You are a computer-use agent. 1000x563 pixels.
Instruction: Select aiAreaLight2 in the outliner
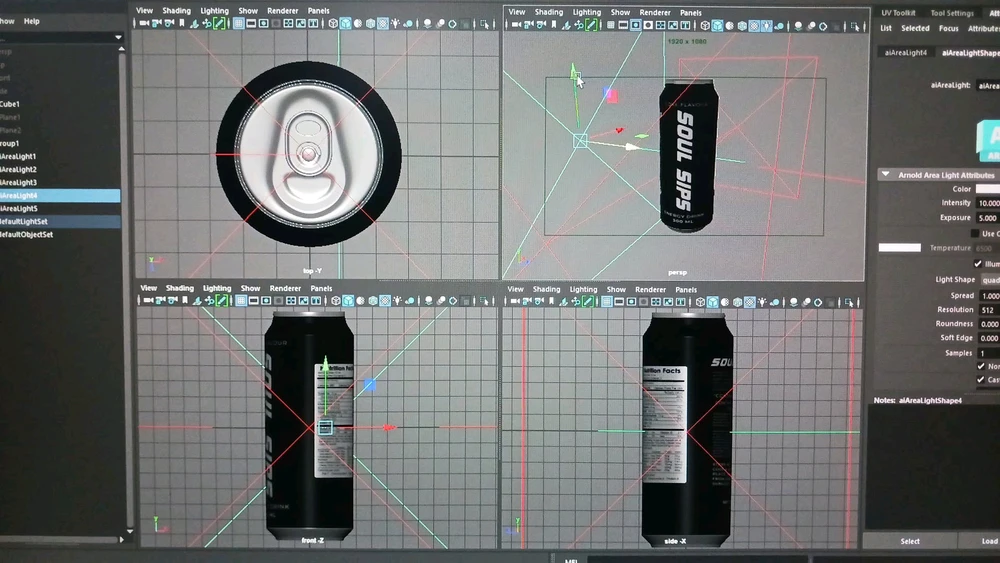18,170
